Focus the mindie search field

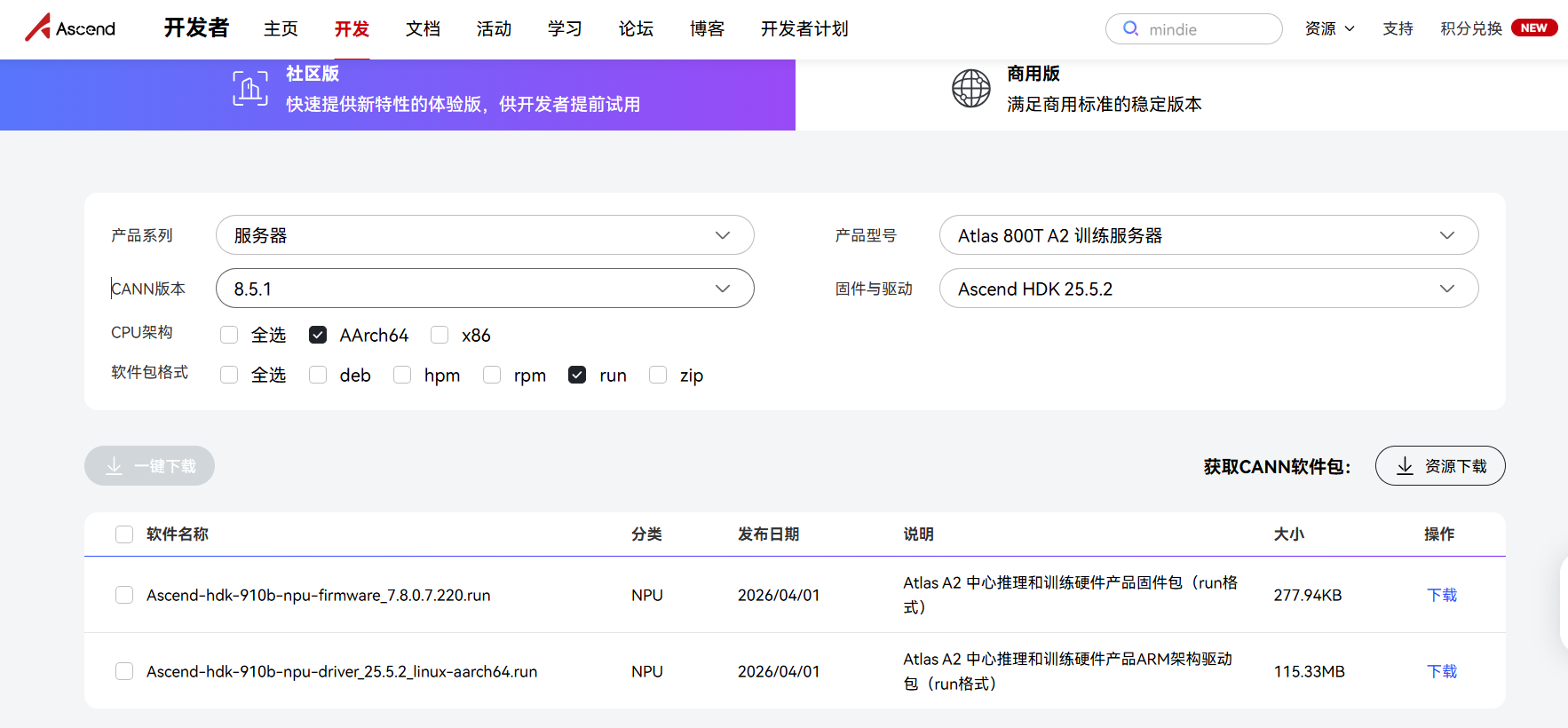click(1194, 28)
